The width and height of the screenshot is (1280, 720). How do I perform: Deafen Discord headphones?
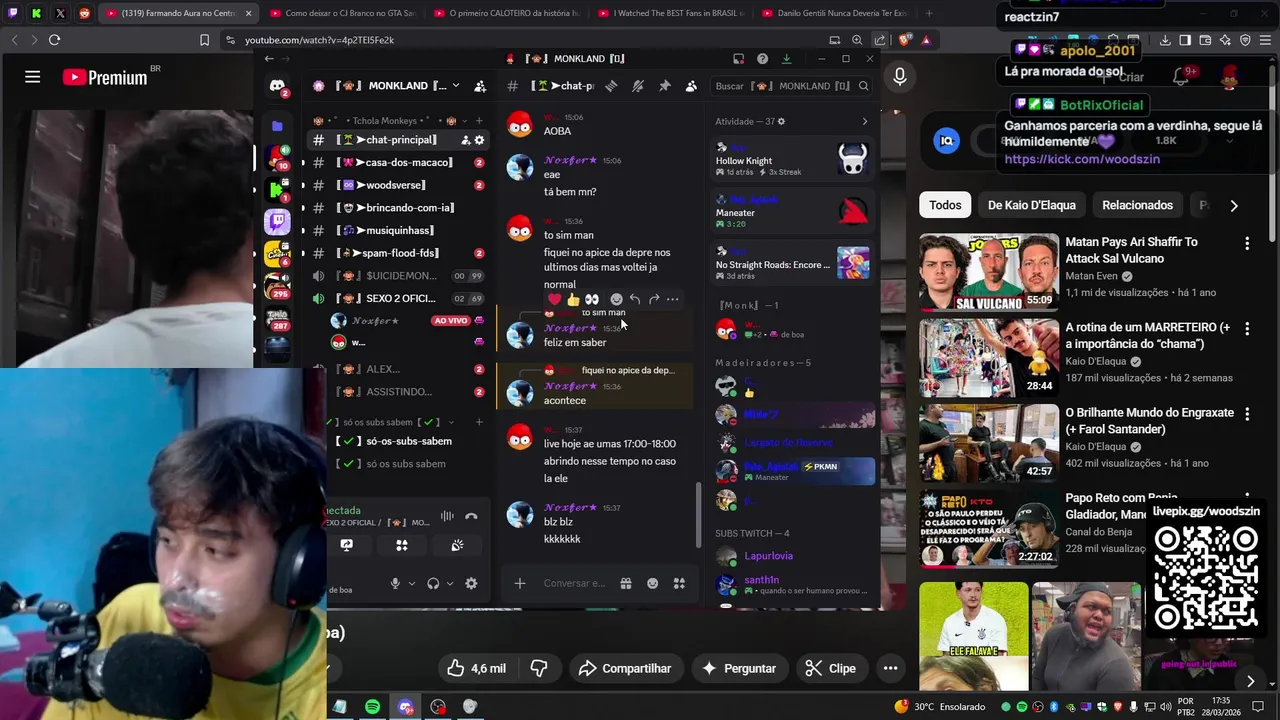click(x=433, y=584)
